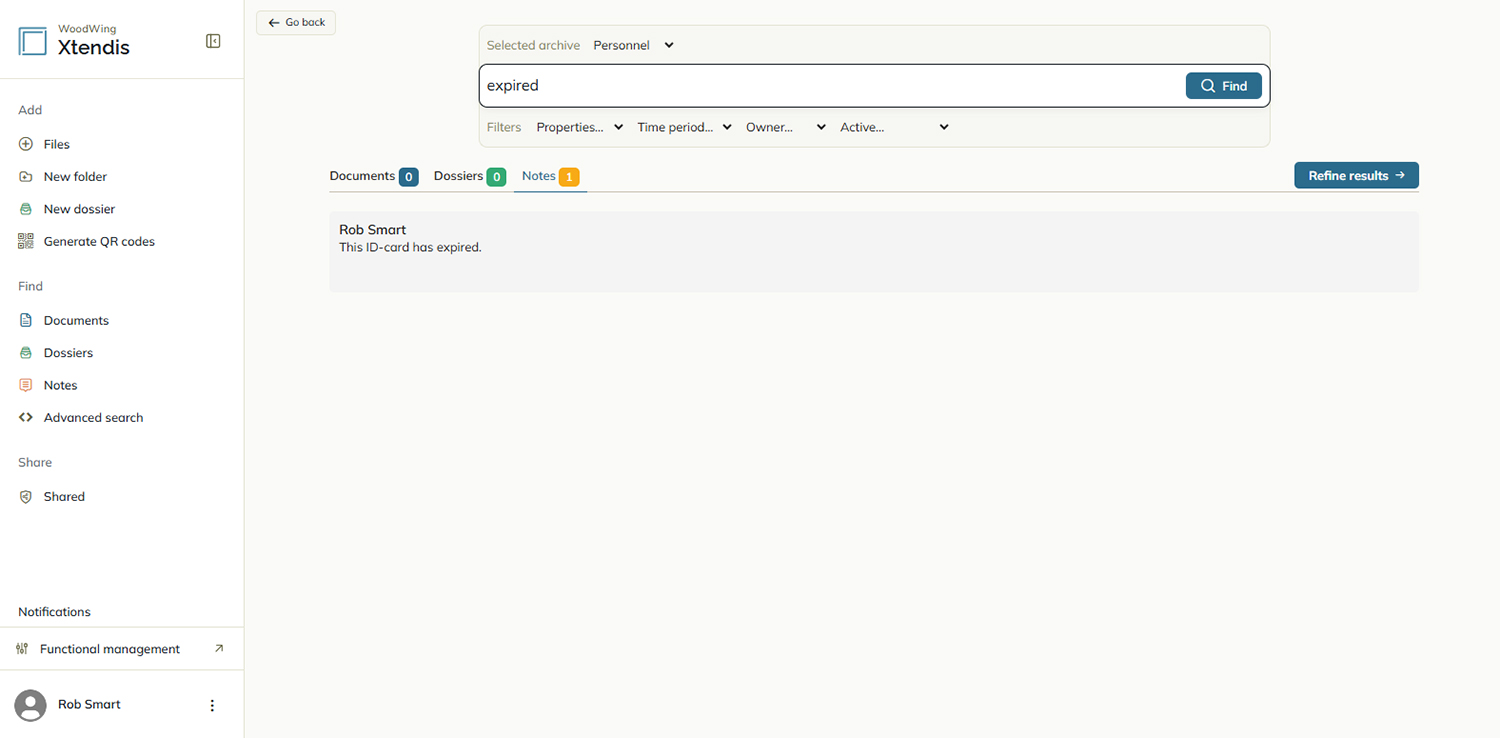Click the Files plus icon
Screen dimensions: 1500x738
point(26,144)
